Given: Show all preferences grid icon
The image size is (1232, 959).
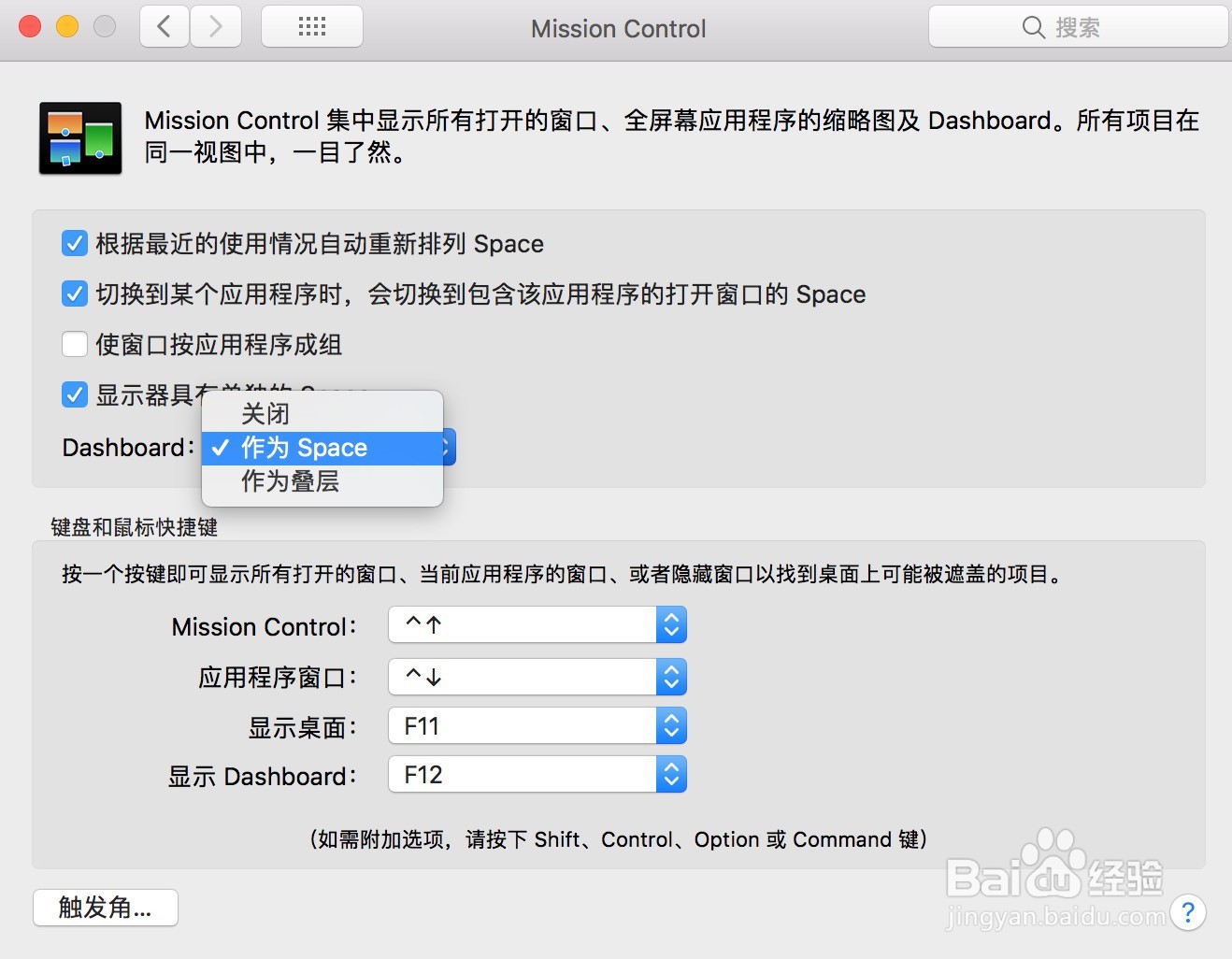Looking at the screenshot, I should click(x=311, y=26).
